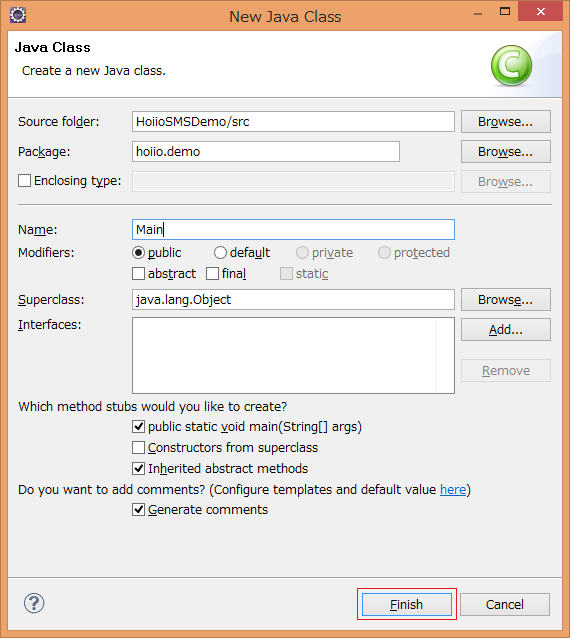The width and height of the screenshot is (570, 638).
Task: Toggle the Generate comments checkbox
Action: click(x=138, y=509)
